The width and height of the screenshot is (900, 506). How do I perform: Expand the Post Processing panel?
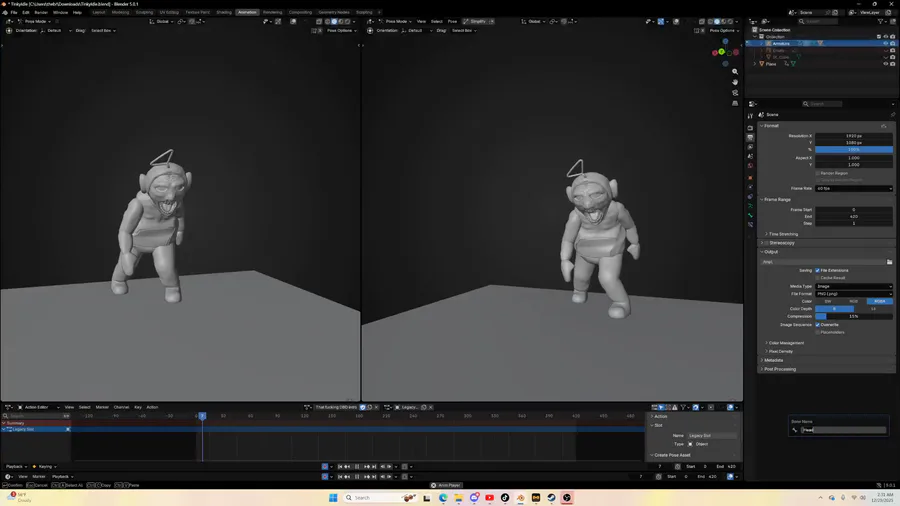pos(779,369)
